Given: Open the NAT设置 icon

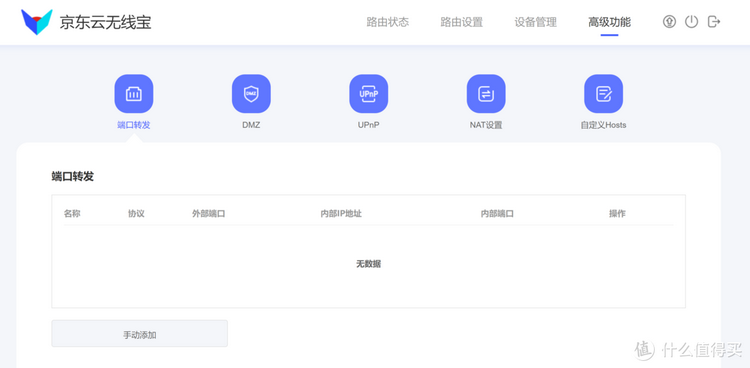Looking at the screenshot, I should coord(486,94).
